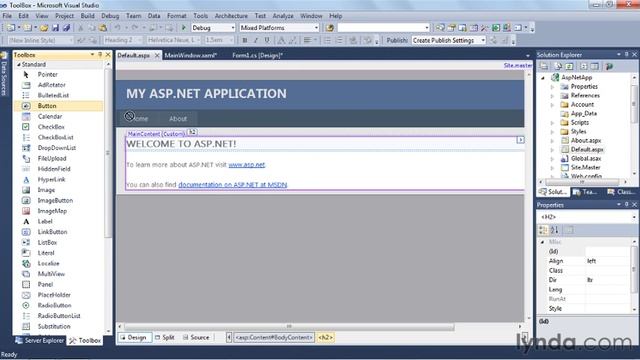Select the Pointer tool in Toolbox
The image size is (640, 360).
48,74
